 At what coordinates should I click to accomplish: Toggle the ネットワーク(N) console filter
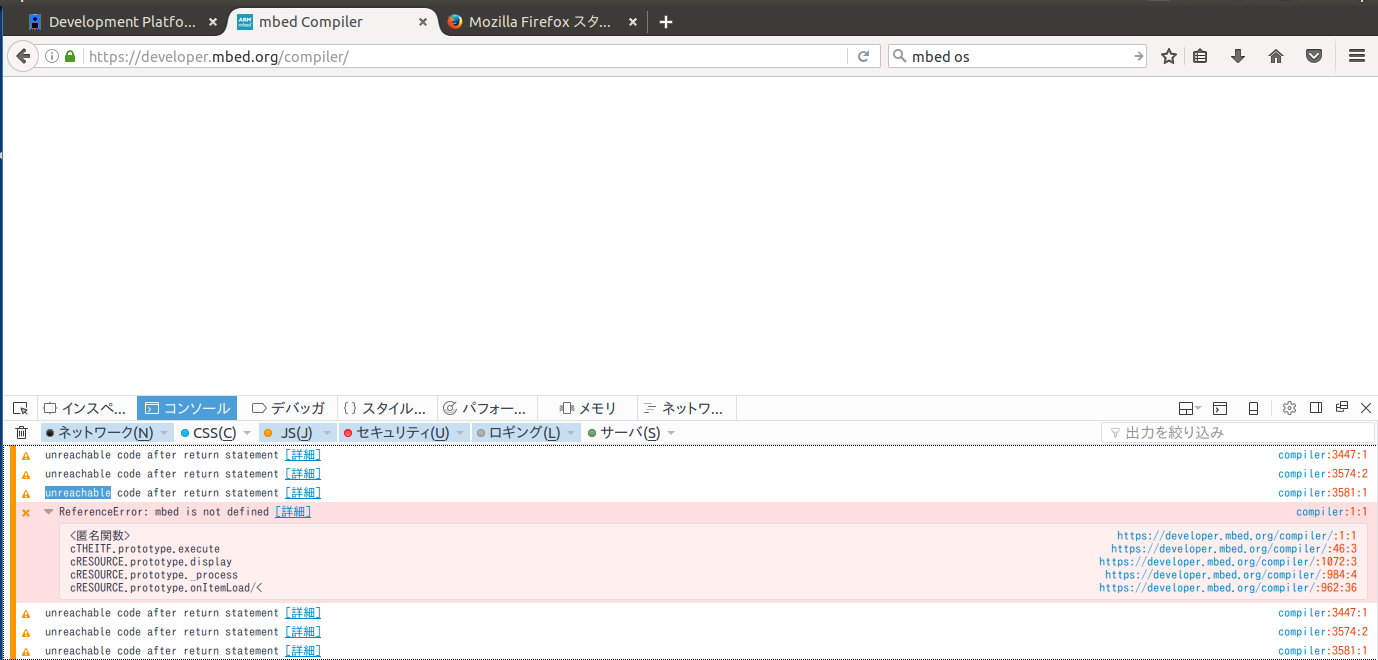99,433
